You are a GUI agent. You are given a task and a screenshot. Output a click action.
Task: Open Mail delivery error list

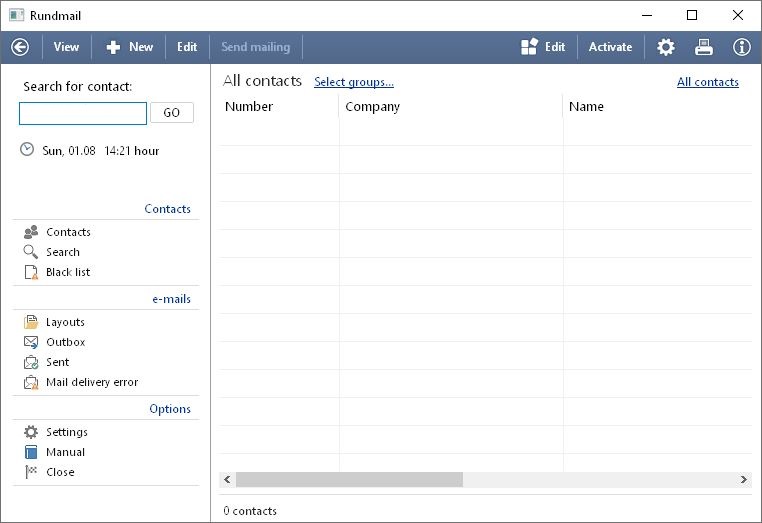[92, 382]
